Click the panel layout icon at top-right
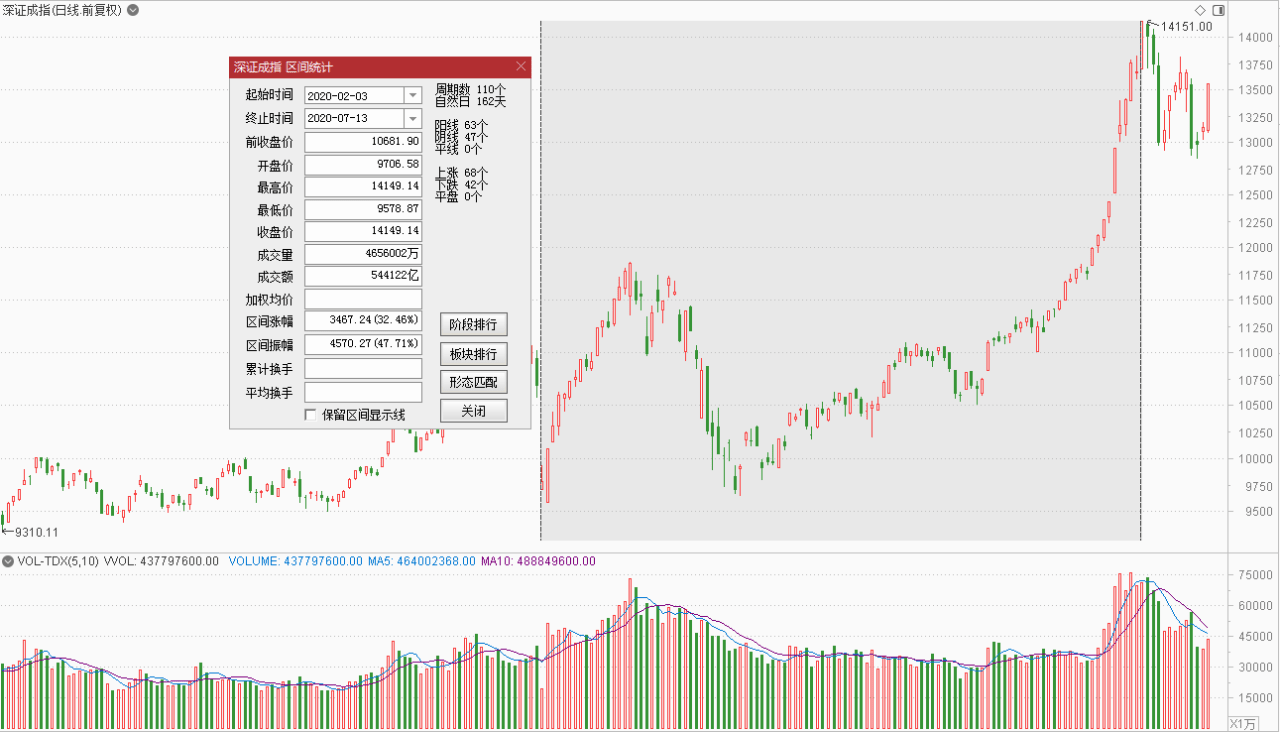 [1217, 10]
